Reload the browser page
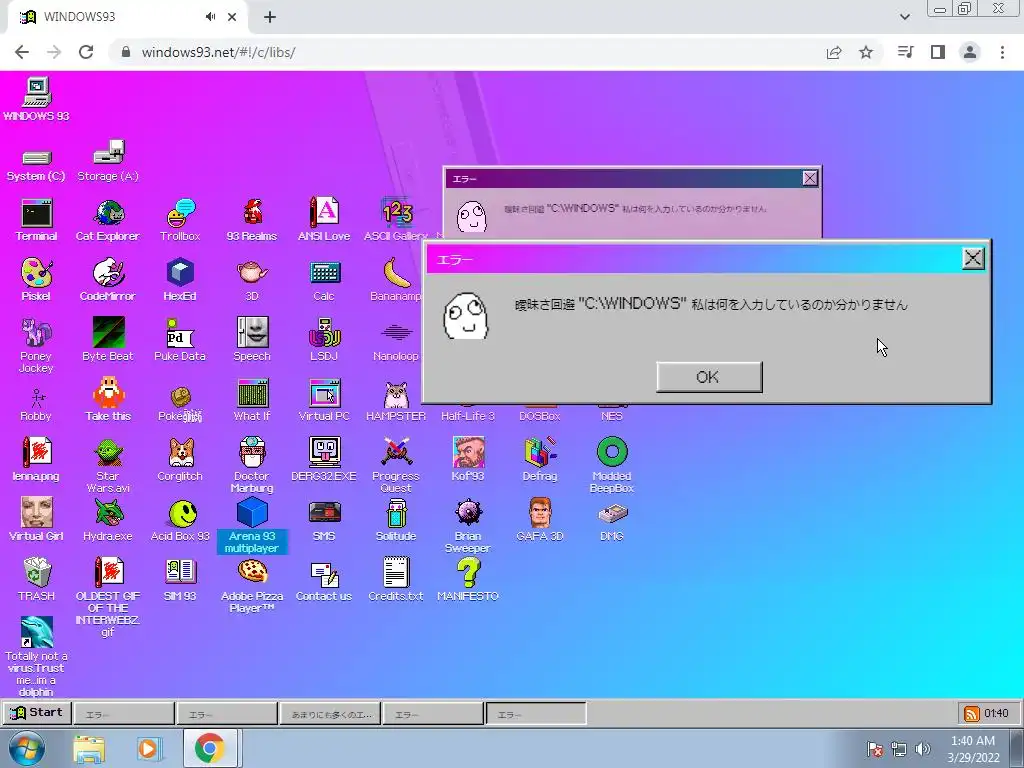 (86, 52)
